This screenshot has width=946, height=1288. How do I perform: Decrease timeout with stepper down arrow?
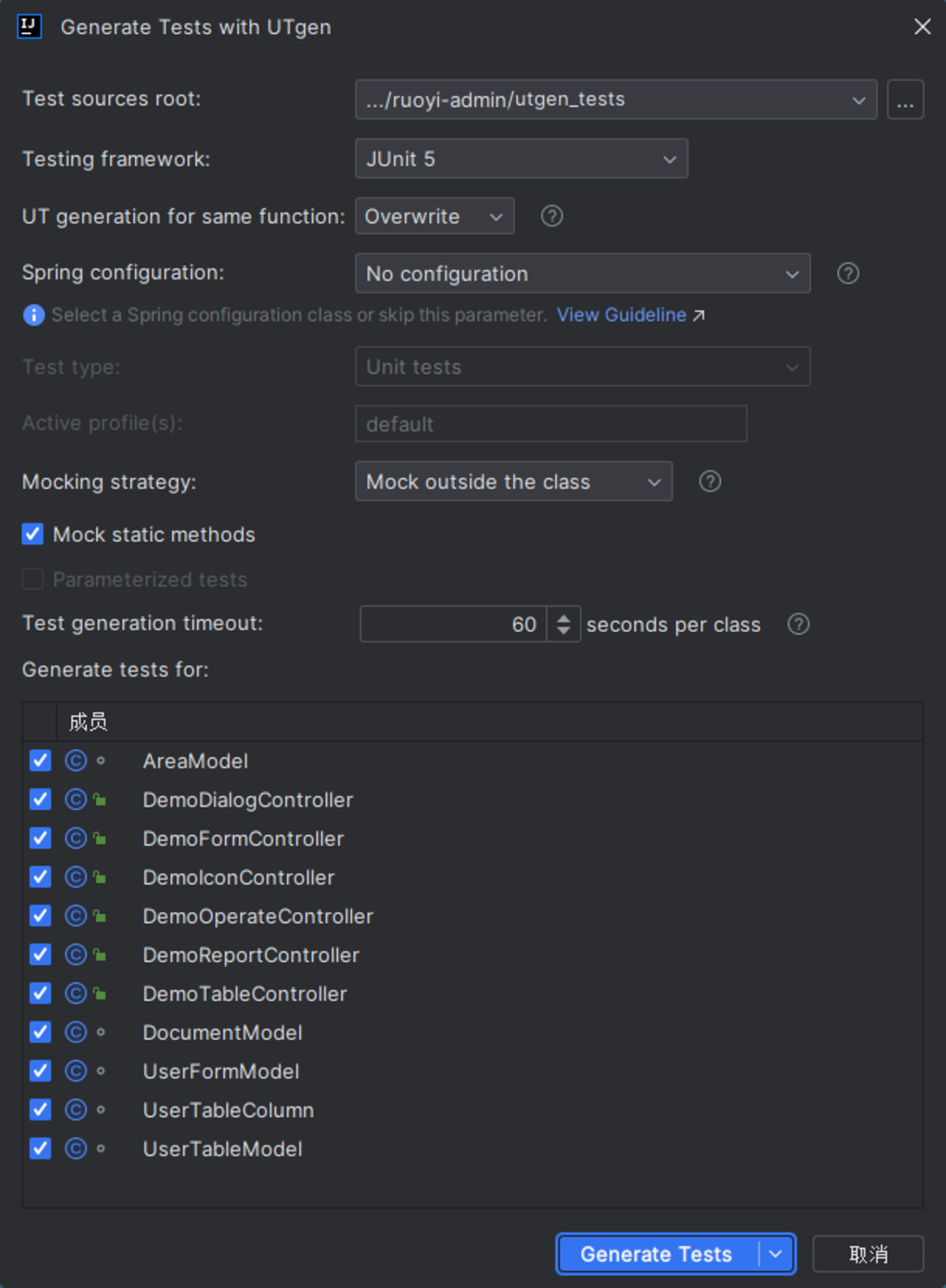pyautogui.click(x=564, y=631)
